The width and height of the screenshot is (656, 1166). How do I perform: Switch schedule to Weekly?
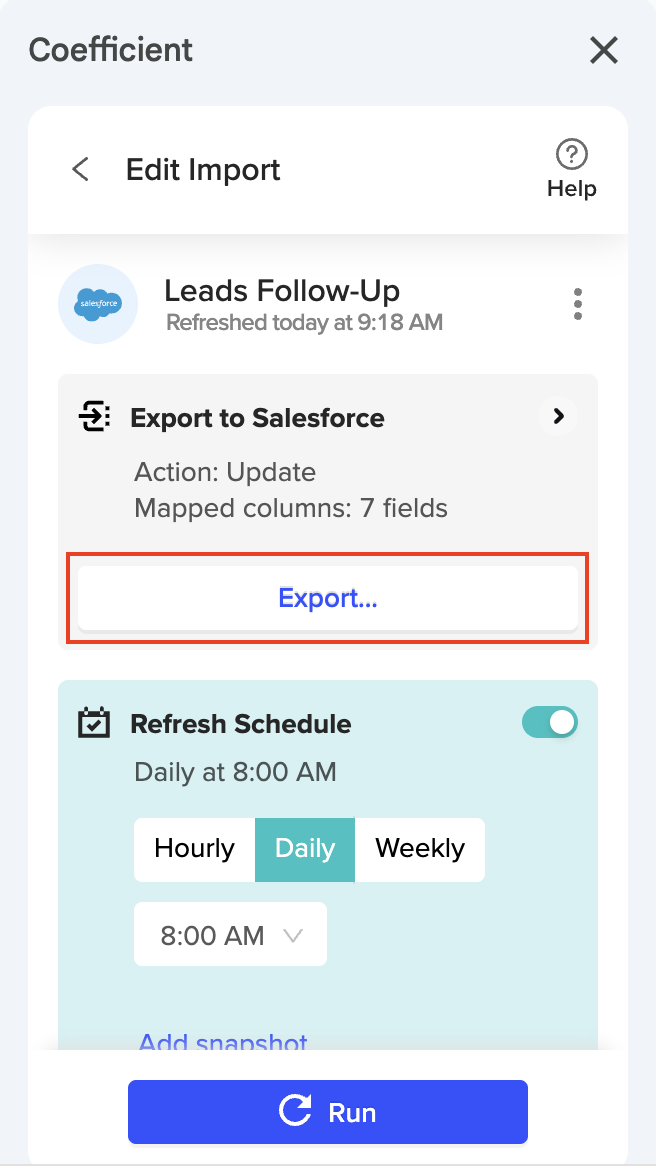pyautogui.click(x=420, y=849)
